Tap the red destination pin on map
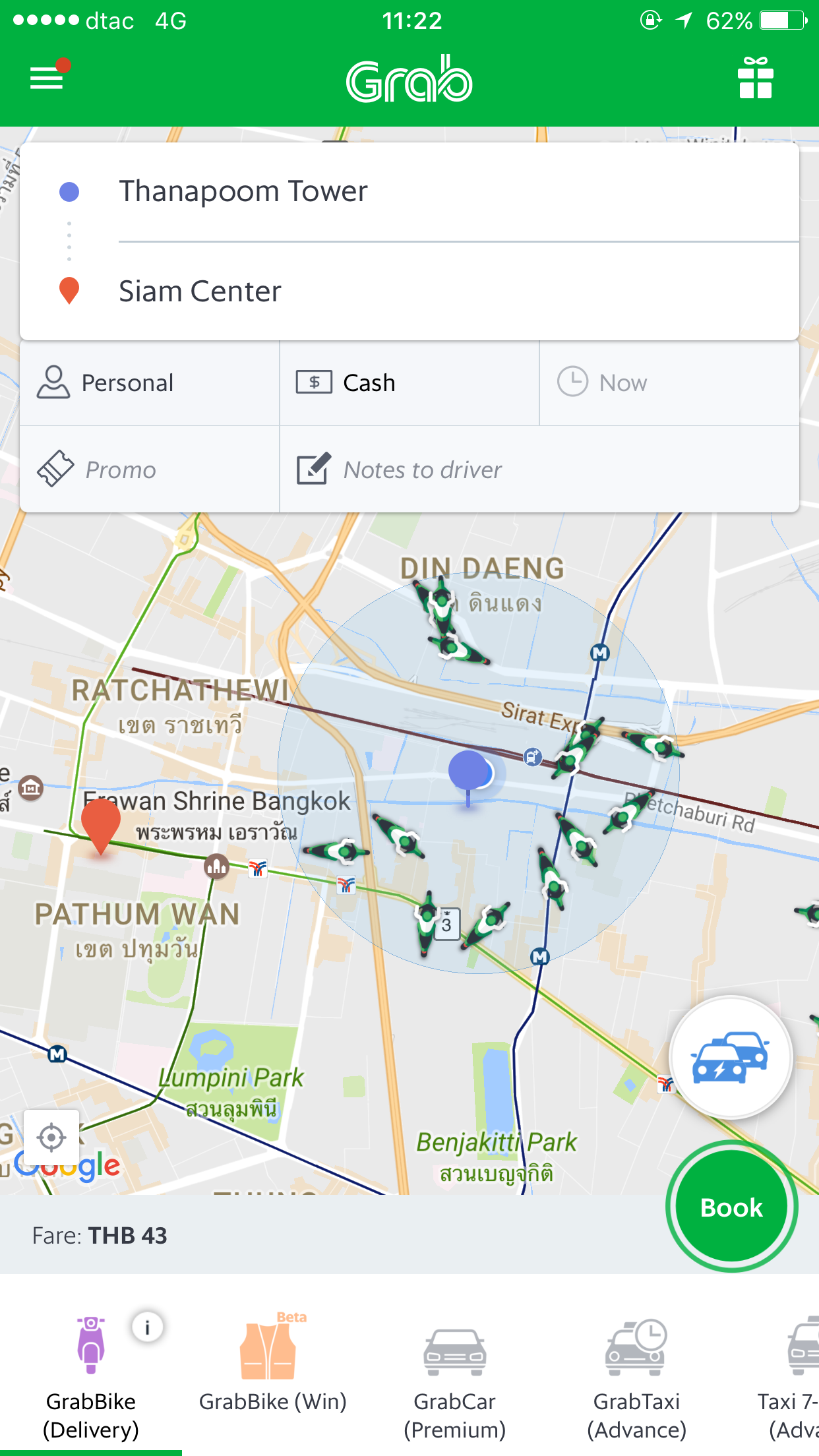The height and width of the screenshot is (1456, 819). (x=100, y=825)
